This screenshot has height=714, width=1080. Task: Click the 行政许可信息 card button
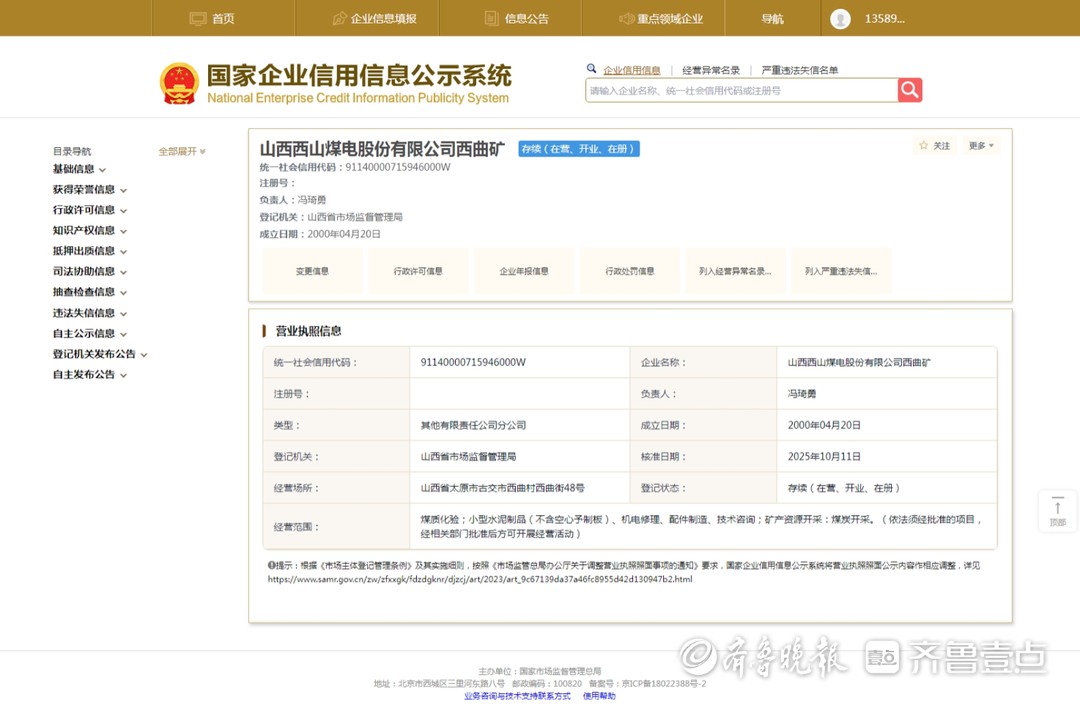tap(418, 271)
